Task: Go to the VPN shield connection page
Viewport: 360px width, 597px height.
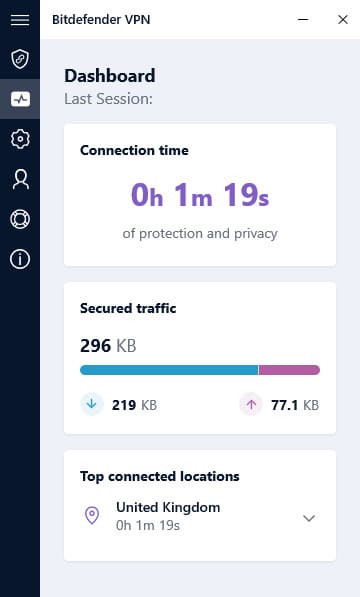Action: (x=20, y=59)
